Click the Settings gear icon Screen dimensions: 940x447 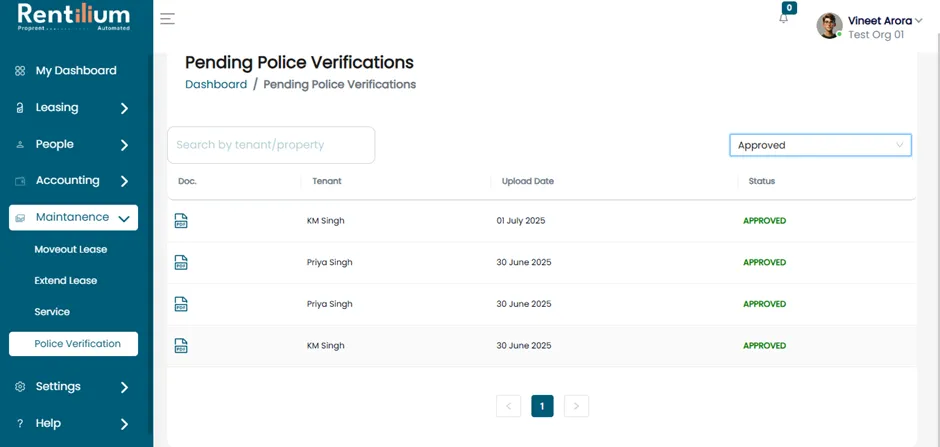[x=20, y=386]
